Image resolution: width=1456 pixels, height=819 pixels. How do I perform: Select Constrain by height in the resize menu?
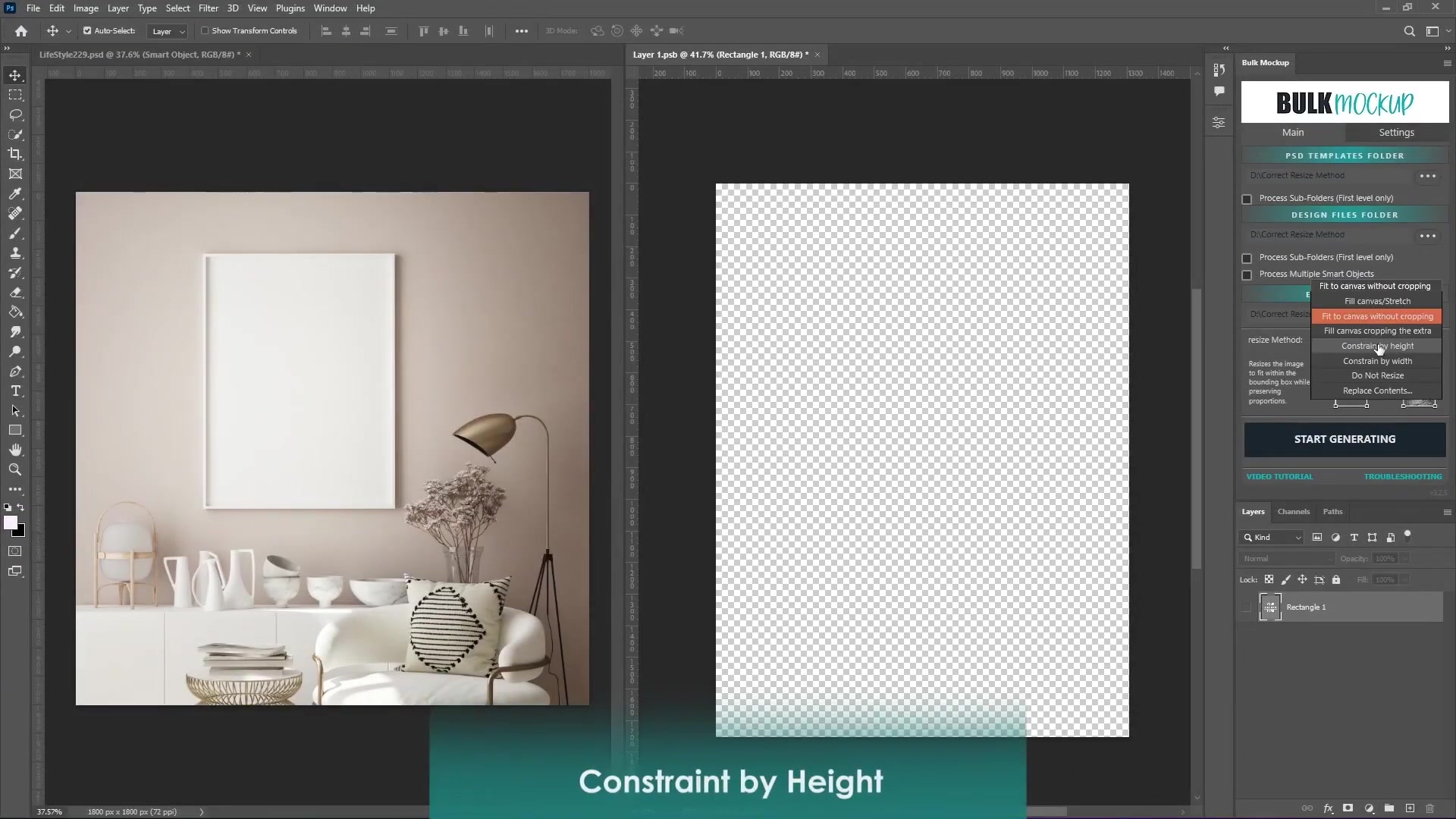1377,346
